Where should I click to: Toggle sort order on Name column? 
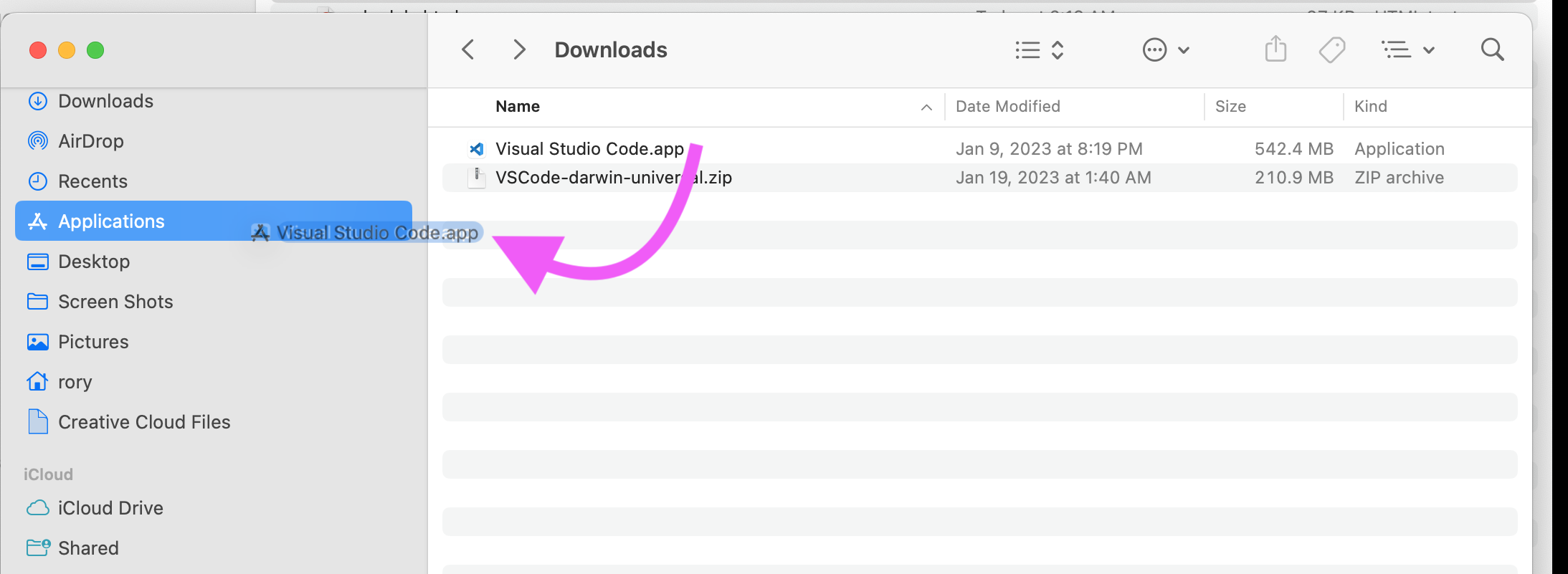[x=518, y=107]
